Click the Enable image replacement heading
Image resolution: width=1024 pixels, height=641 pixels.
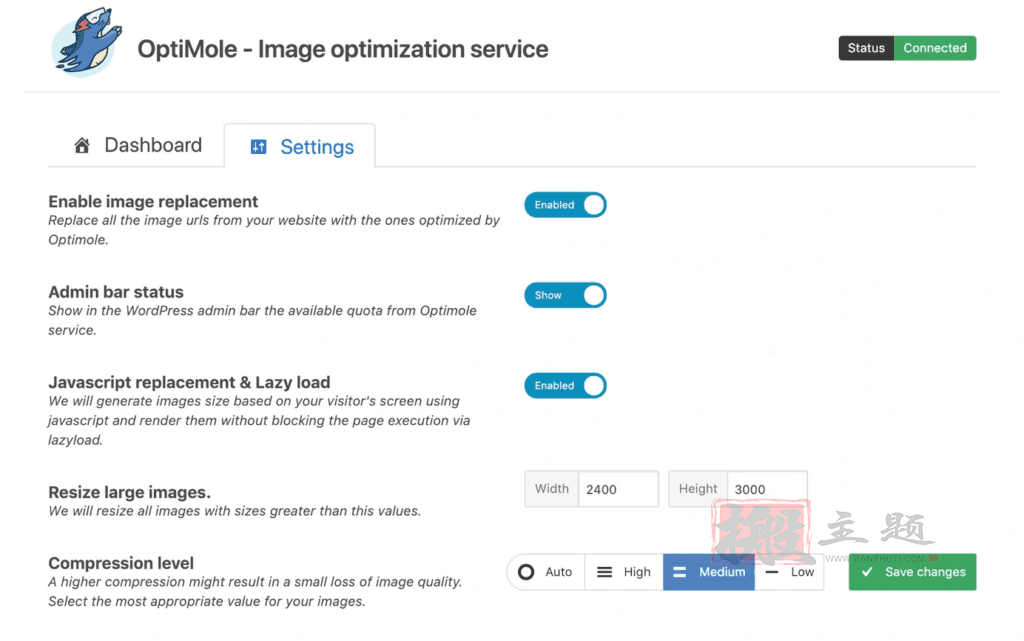(x=153, y=202)
